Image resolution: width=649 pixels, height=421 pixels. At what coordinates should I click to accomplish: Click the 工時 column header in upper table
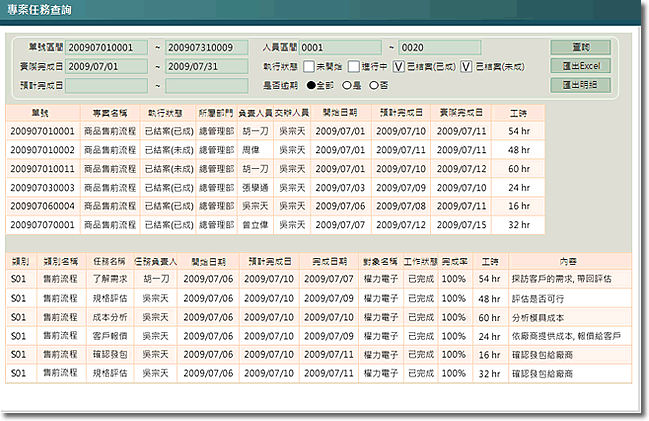518,114
